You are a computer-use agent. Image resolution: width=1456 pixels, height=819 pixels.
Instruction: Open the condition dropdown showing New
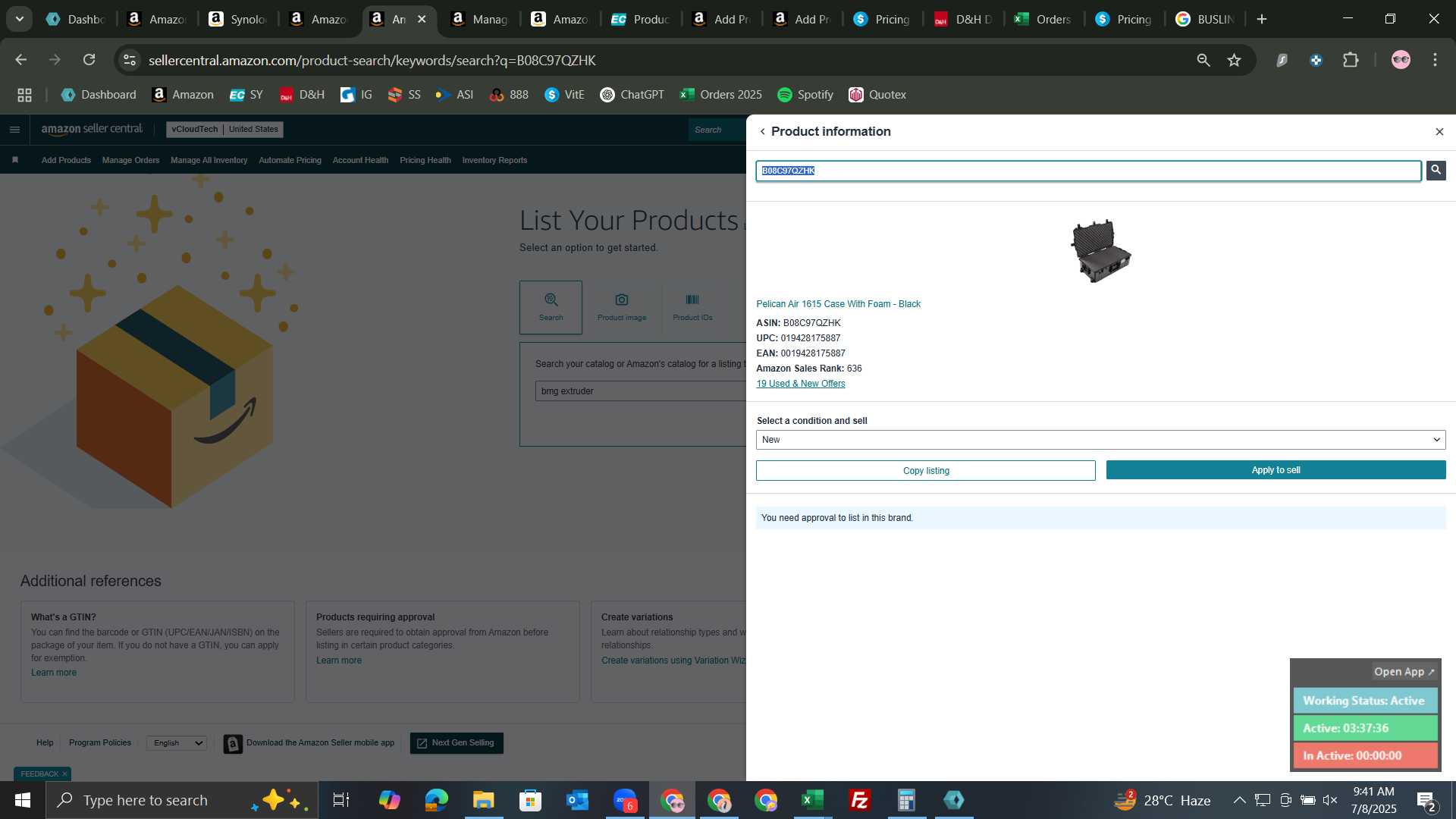1100,440
